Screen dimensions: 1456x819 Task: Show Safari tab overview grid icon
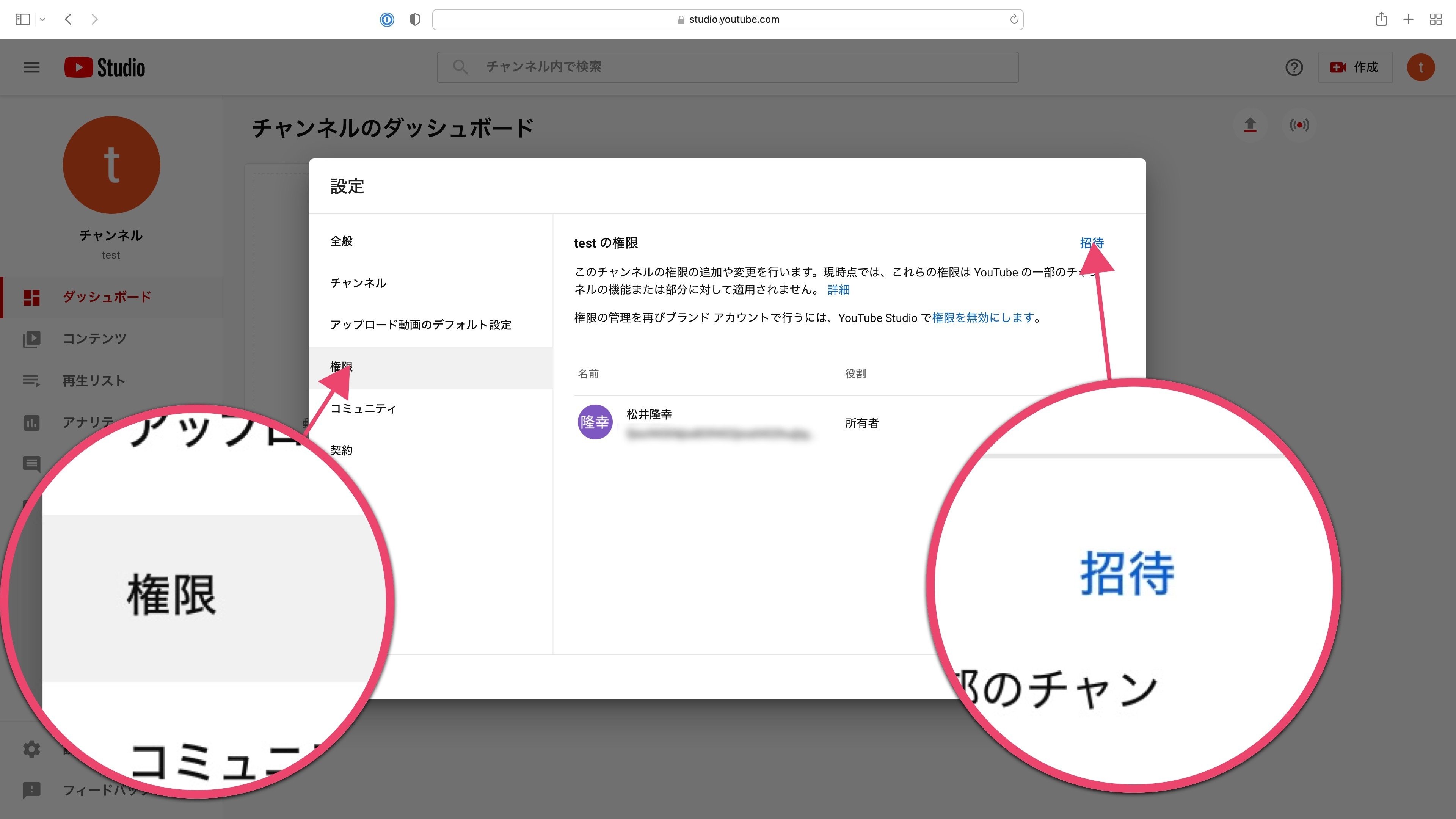1436,19
